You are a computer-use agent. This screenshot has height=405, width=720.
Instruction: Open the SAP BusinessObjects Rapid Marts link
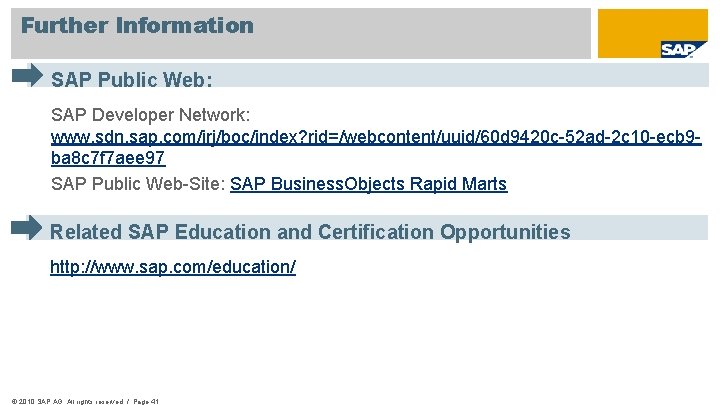pyautogui.click(x=368, y=184)
